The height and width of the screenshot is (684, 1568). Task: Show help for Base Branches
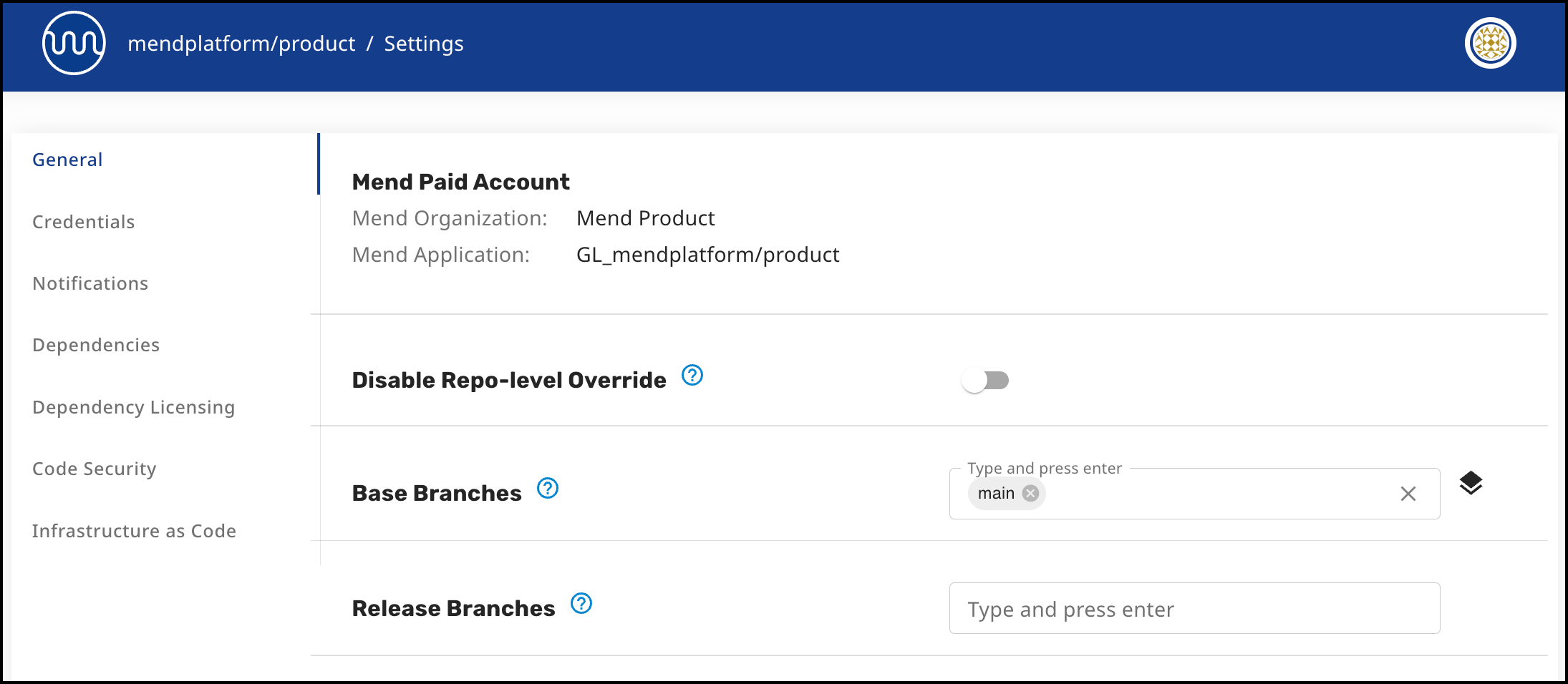(548, 488)
